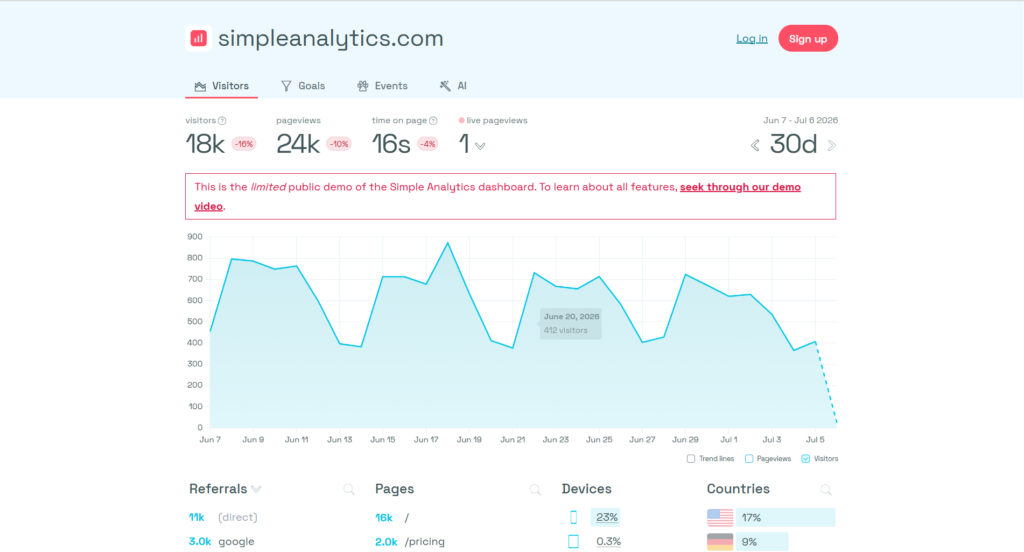
Task: Go to previous 30d period arrow
Action: 755,146
